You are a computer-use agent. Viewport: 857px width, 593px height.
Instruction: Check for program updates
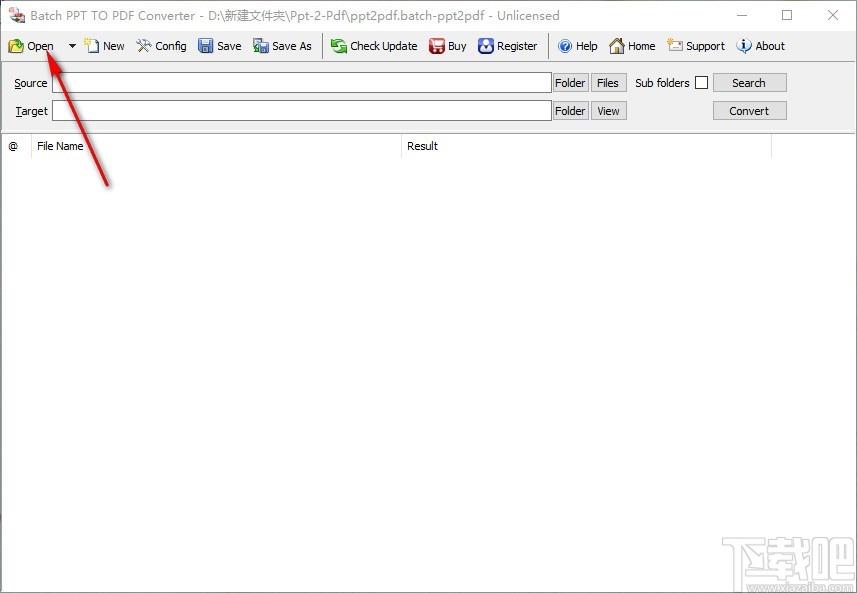click(374, 46)
